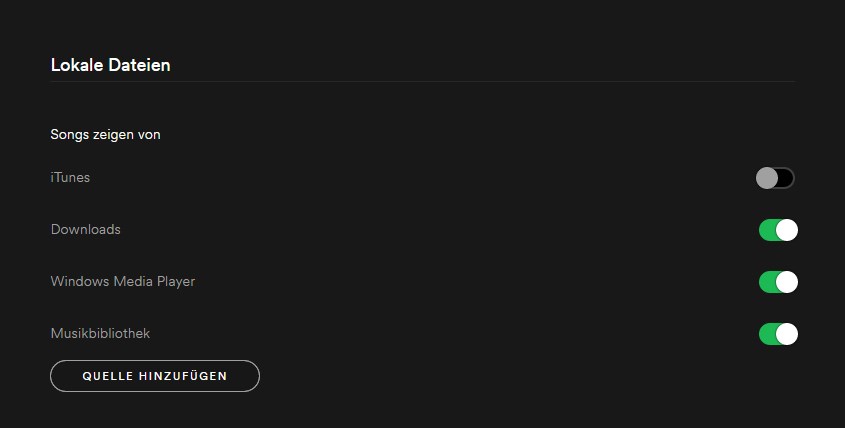Click the divider line under Lokale Dateien
The image size is (845, 428).
pos(422,81)
